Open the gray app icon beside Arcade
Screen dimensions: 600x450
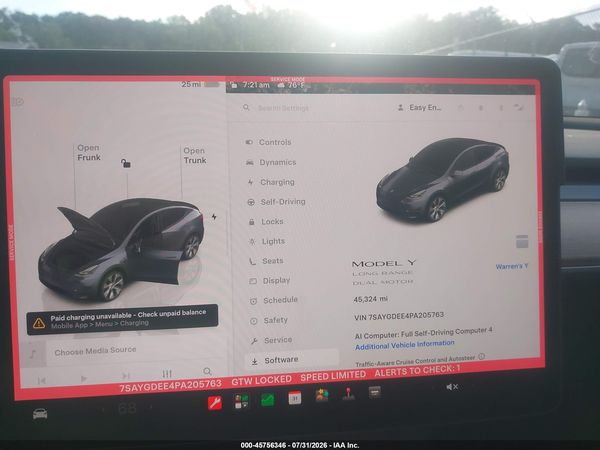coord(375,392)
